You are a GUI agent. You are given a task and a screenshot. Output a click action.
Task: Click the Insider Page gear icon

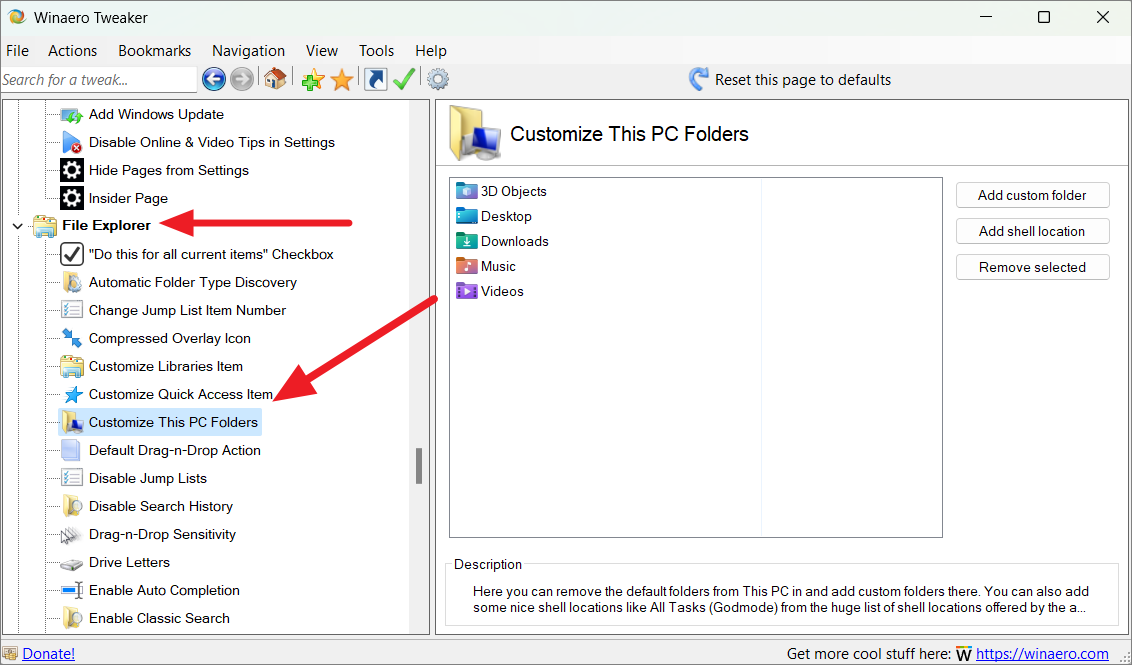[x=72, y=198]
